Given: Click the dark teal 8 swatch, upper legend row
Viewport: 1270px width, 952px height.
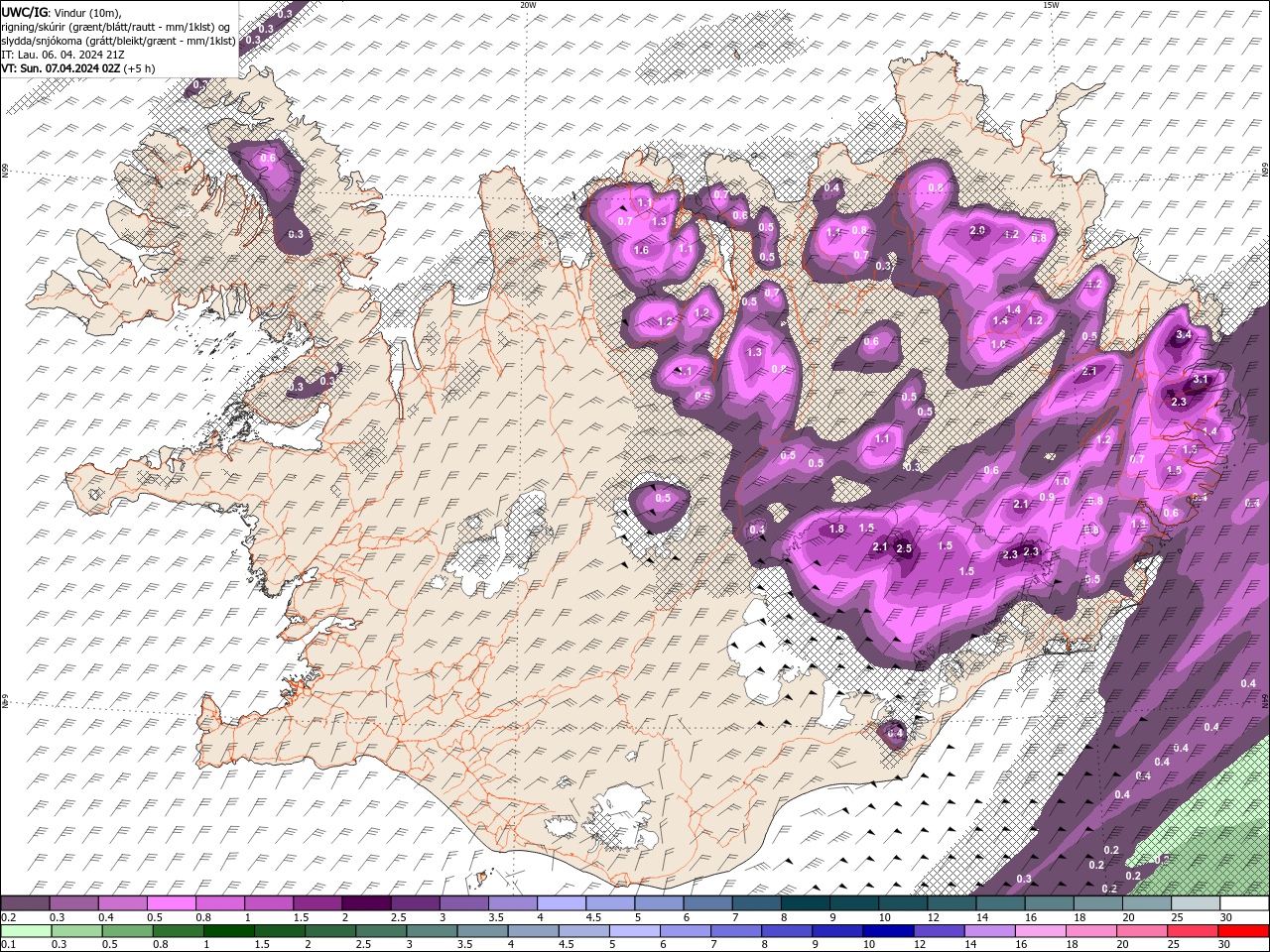Looking at the screenshot, I should click(806, 903).
